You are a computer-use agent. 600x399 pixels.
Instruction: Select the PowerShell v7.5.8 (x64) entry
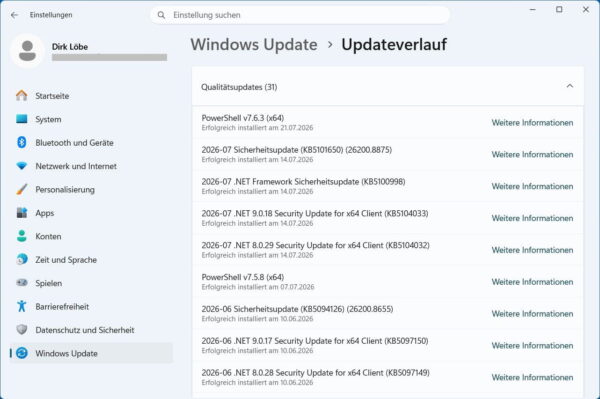tap(388, 281)
